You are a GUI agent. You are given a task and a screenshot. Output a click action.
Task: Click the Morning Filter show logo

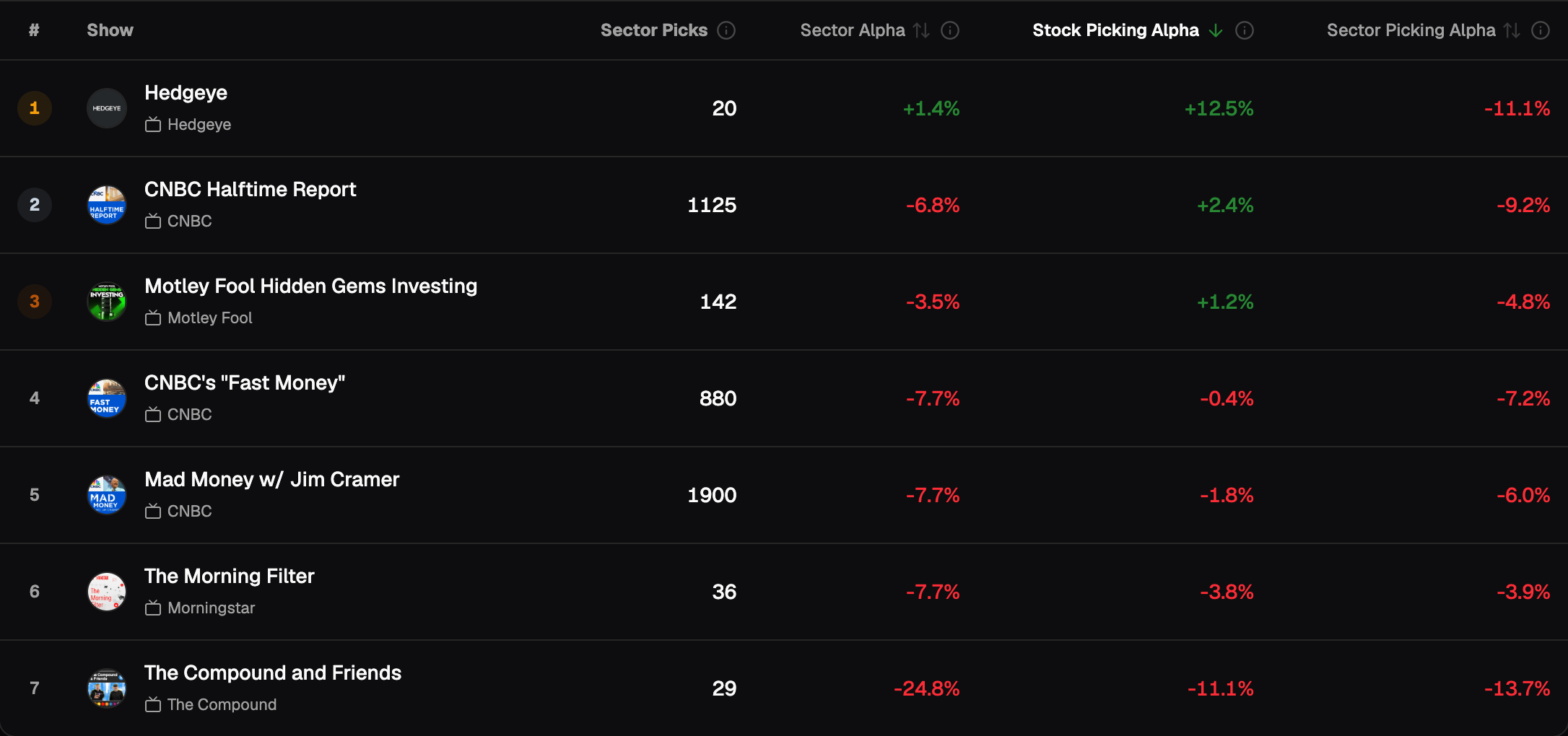[107, 592]
